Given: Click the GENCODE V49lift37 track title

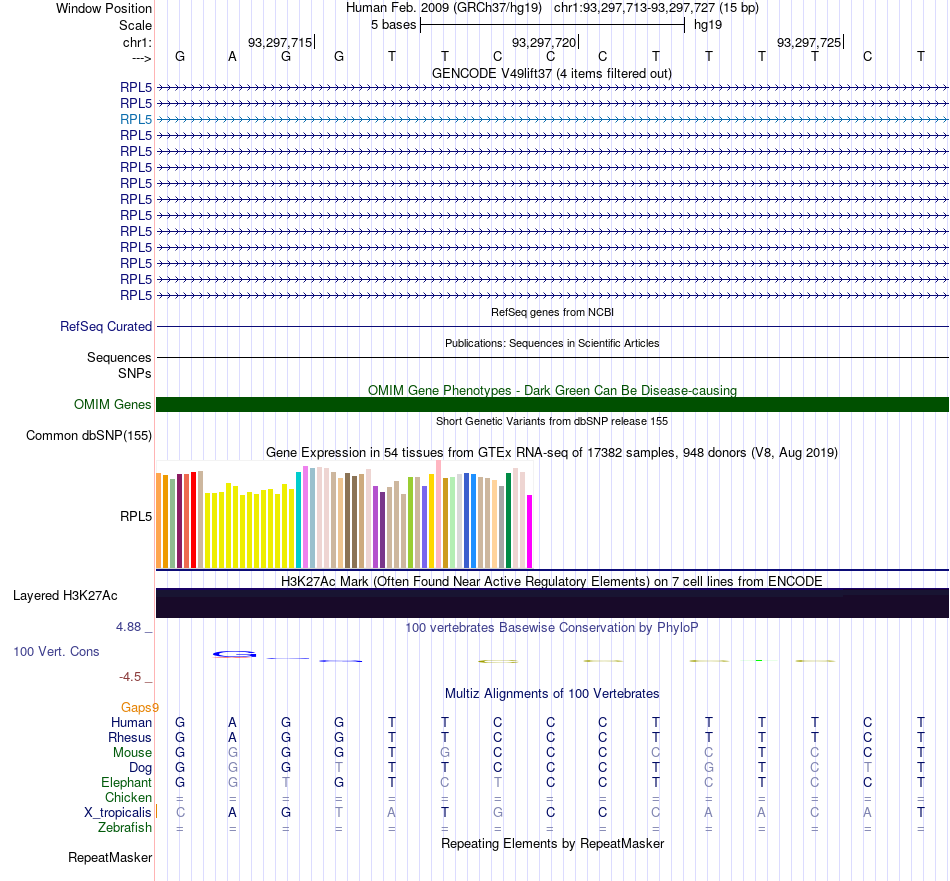Looking at the screenshot, I should pyautogui.click(x=552, y=74).
